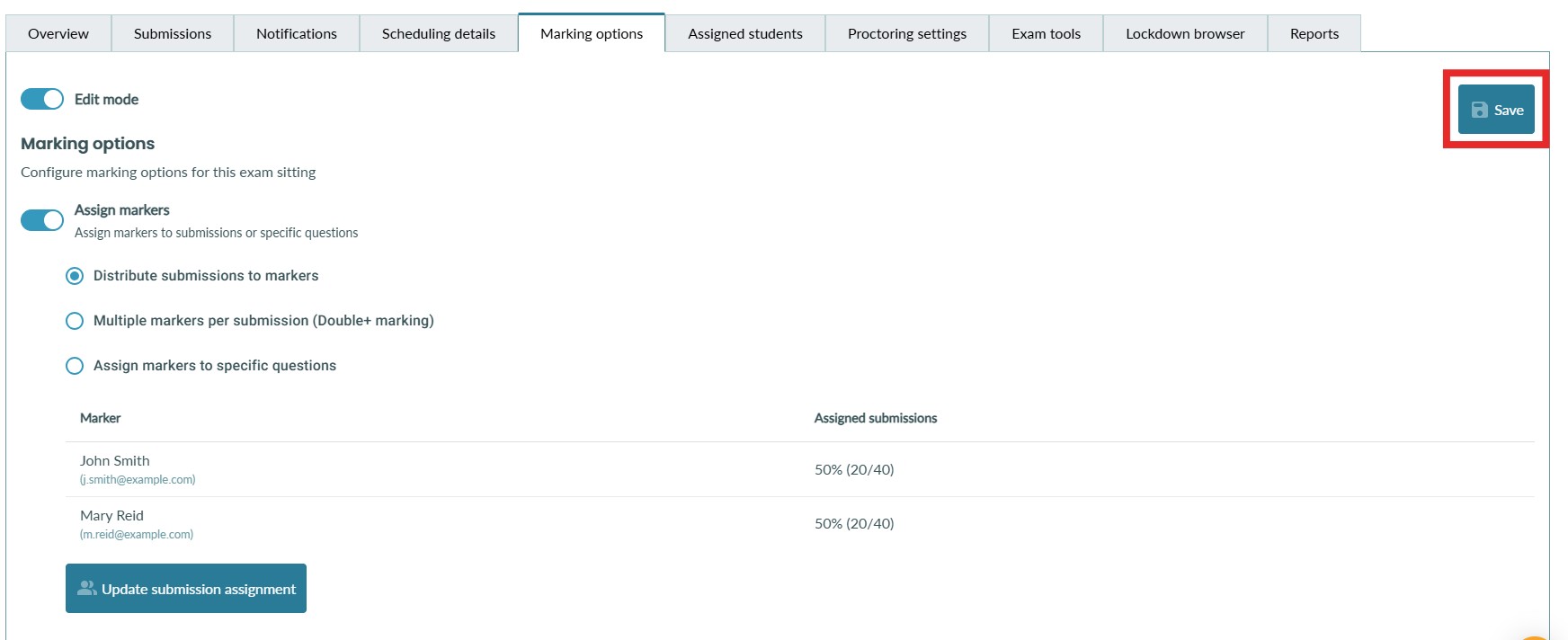Click the floppy disk icon on Save

1479,110
